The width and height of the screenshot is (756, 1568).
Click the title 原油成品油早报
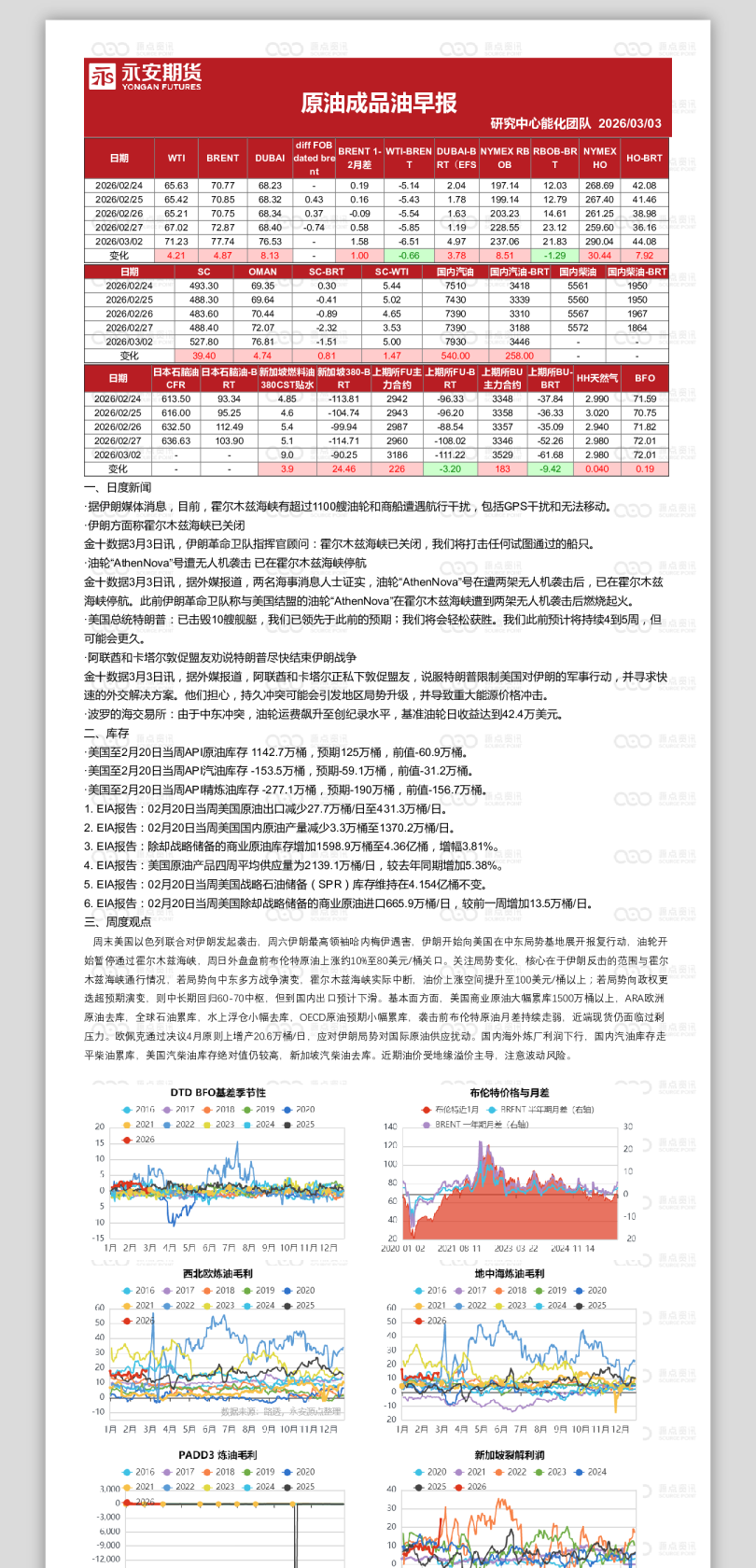(379, 104)
